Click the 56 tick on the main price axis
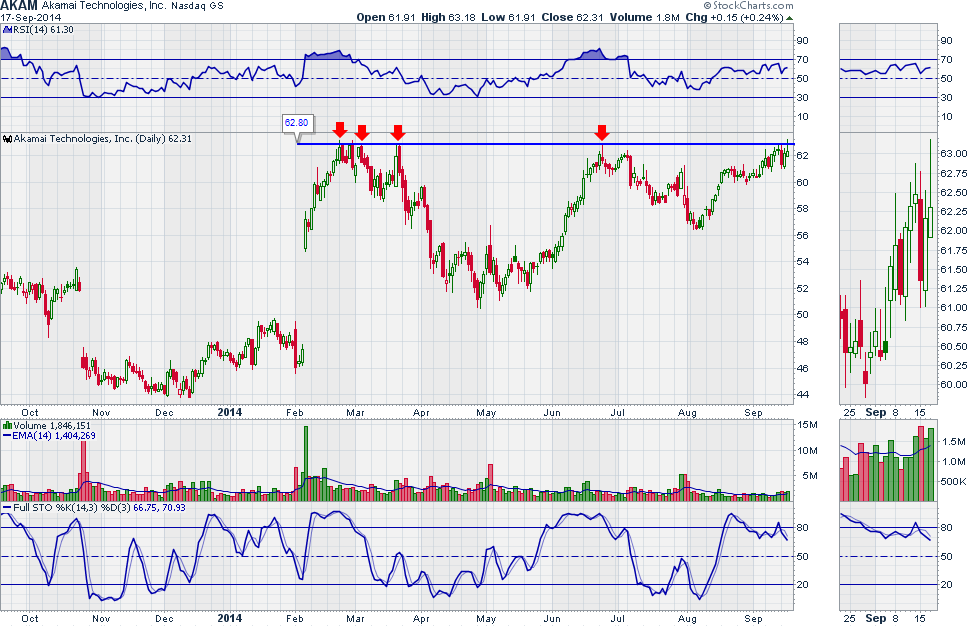This screenshot has width=967, height=626. pyautogui.click(x=802, y=236)
